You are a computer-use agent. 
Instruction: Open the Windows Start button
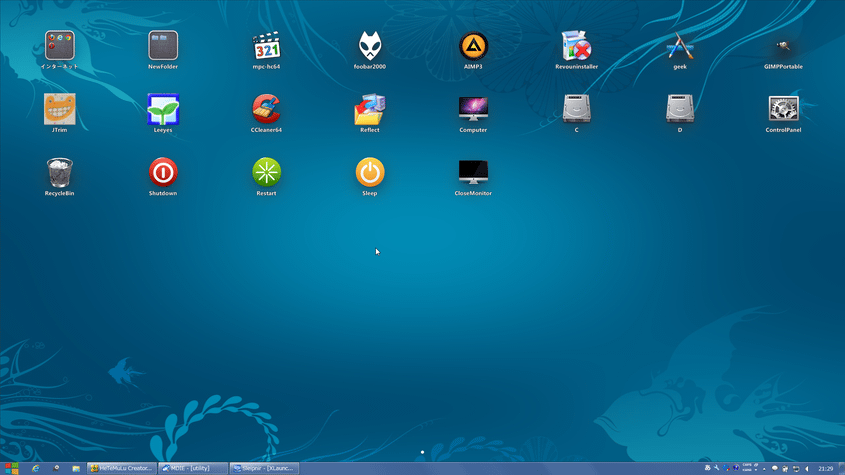click(11, 468)
